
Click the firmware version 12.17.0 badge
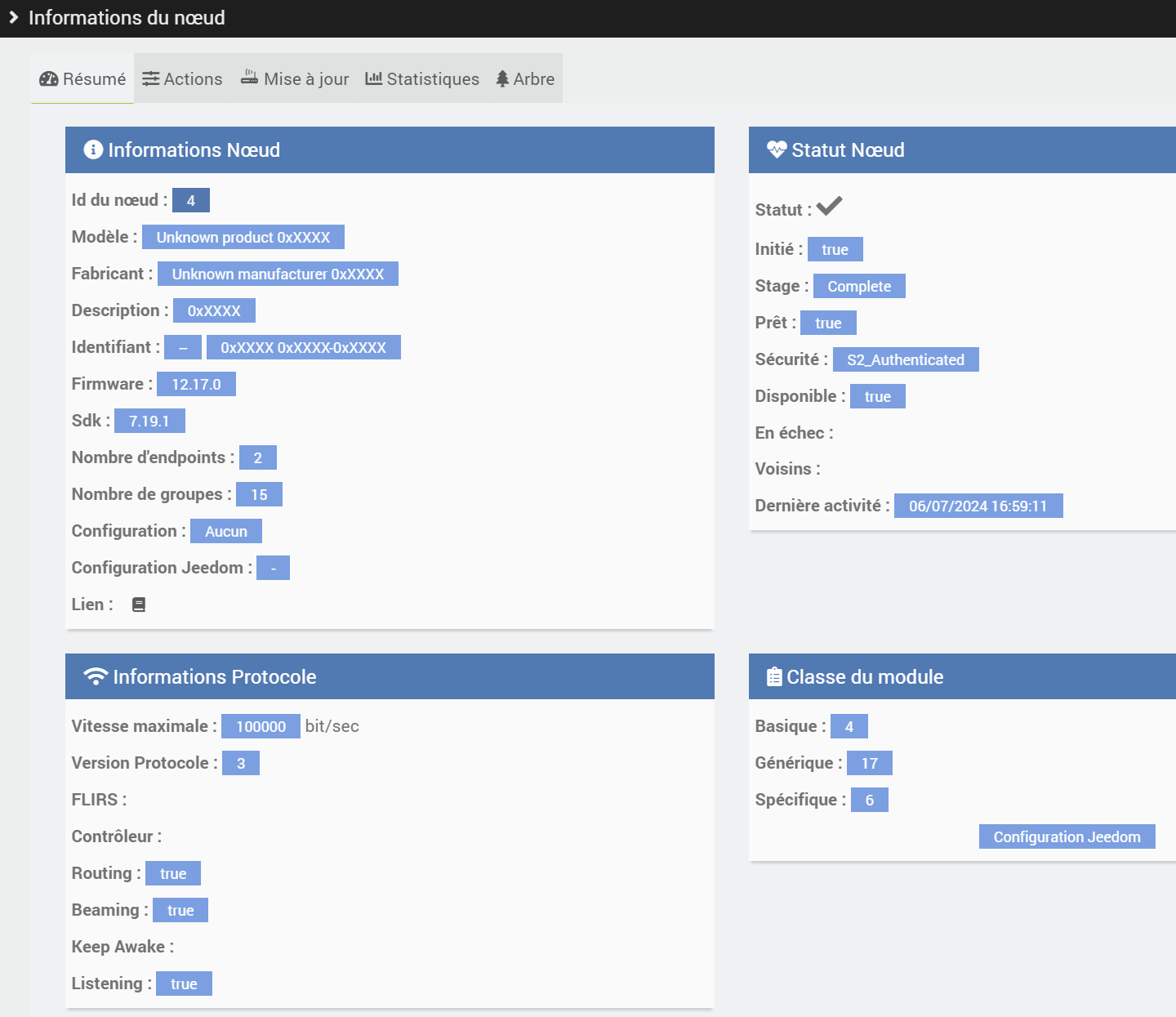[x=196, y=384]
